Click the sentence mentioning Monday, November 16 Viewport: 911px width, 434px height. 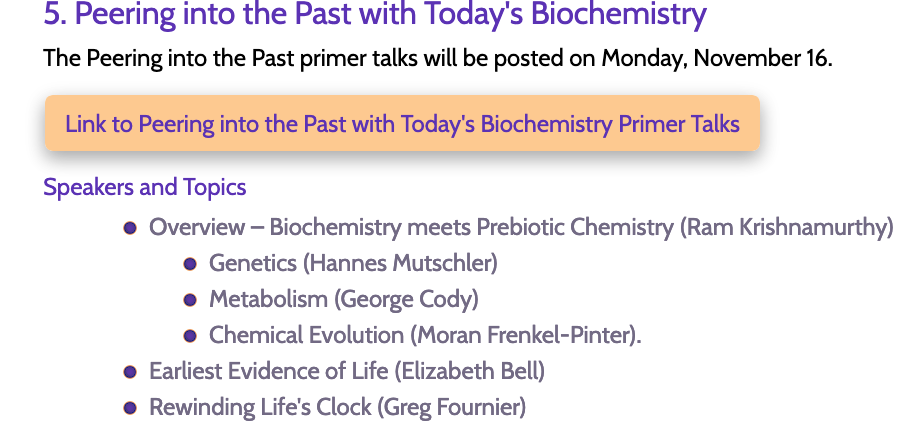click(438, 58)
